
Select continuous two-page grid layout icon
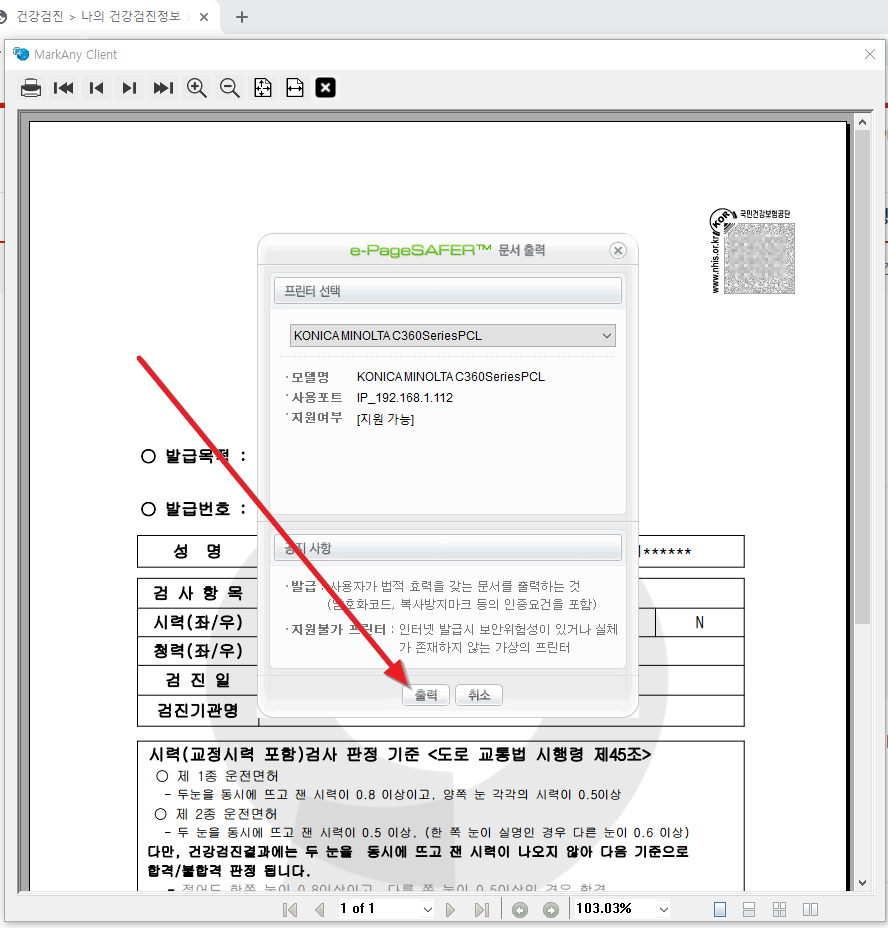(780, 910)
